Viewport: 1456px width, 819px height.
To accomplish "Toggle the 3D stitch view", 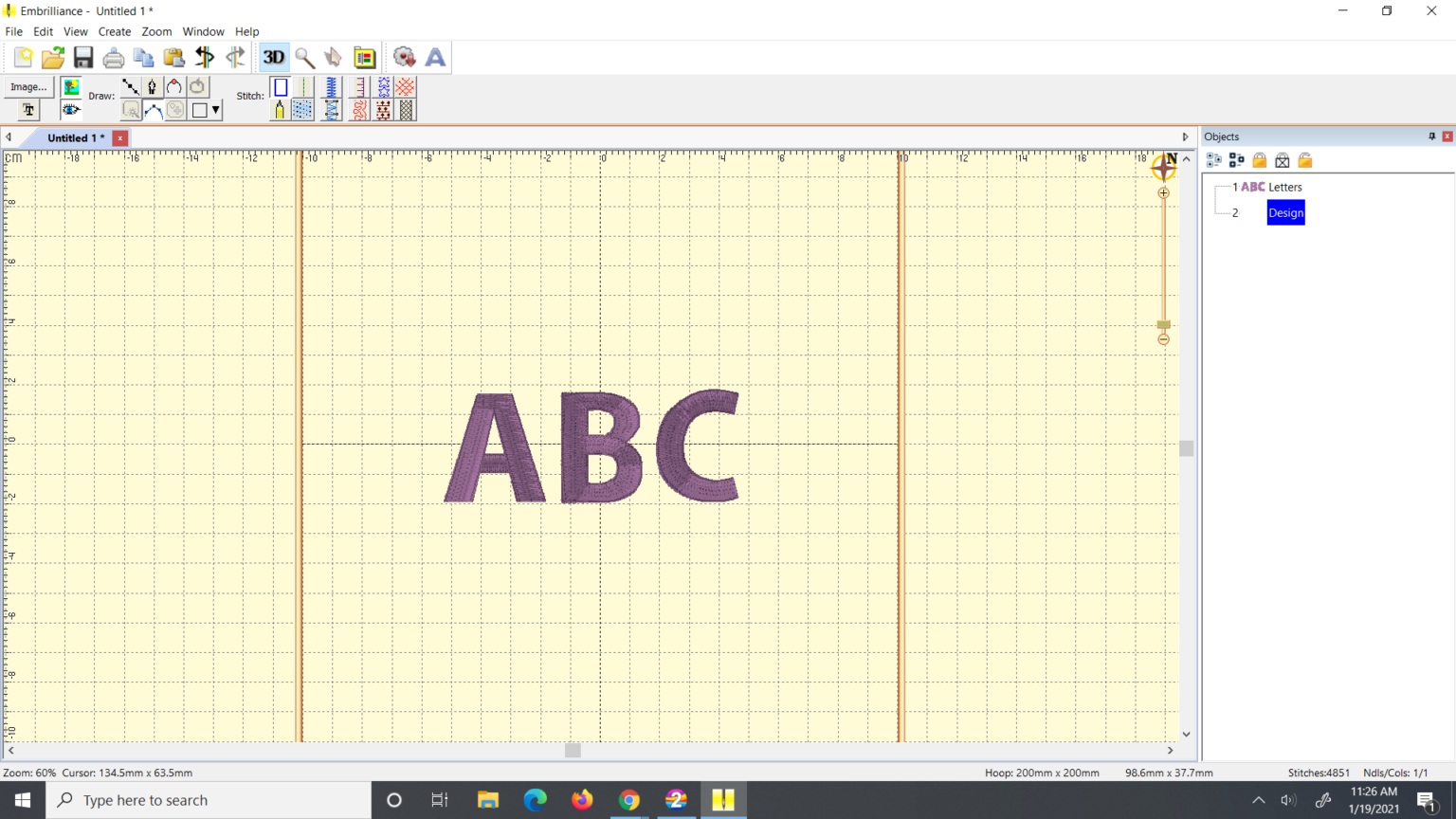I will 274,57.
